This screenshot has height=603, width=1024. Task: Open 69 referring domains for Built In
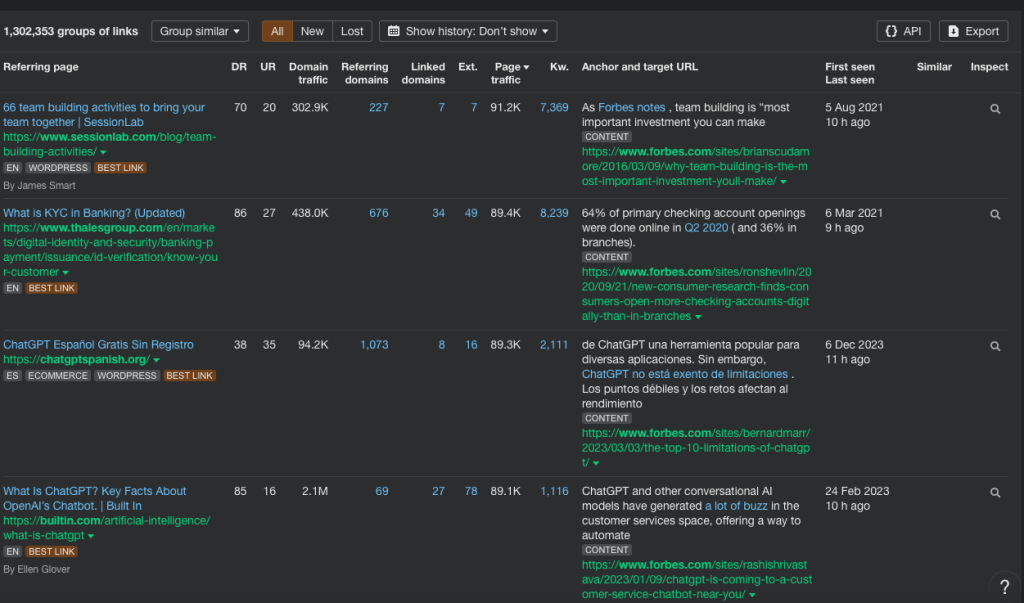coord(382,491)
